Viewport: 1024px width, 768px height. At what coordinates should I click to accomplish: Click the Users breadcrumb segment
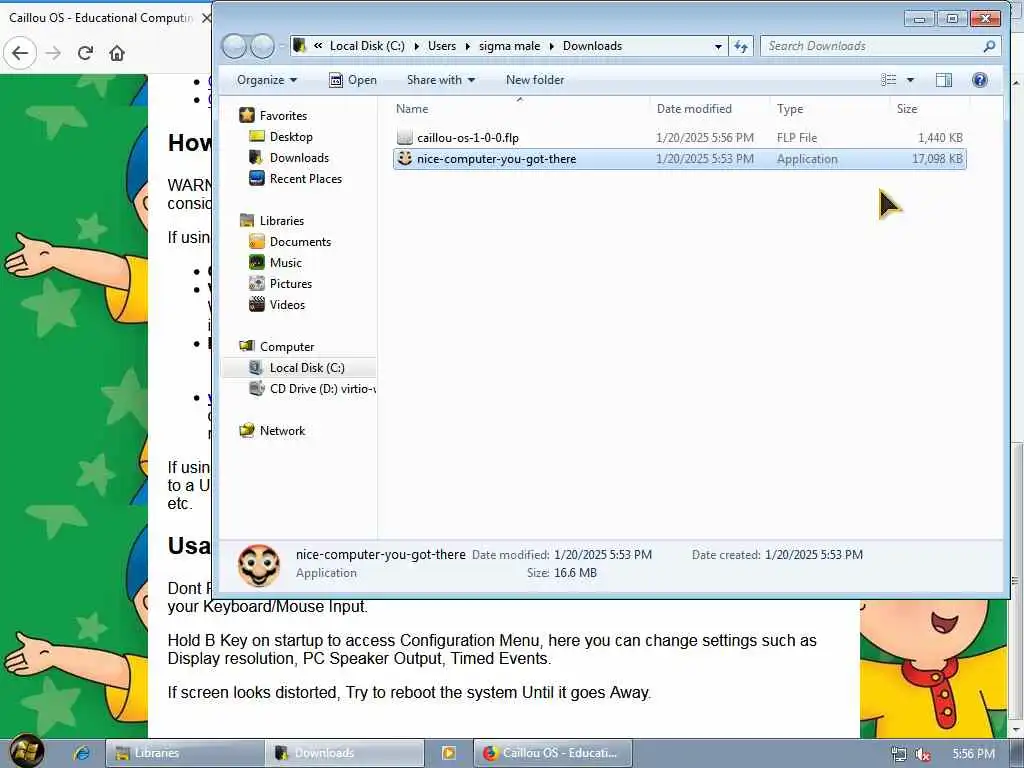(x=442, y=46)
